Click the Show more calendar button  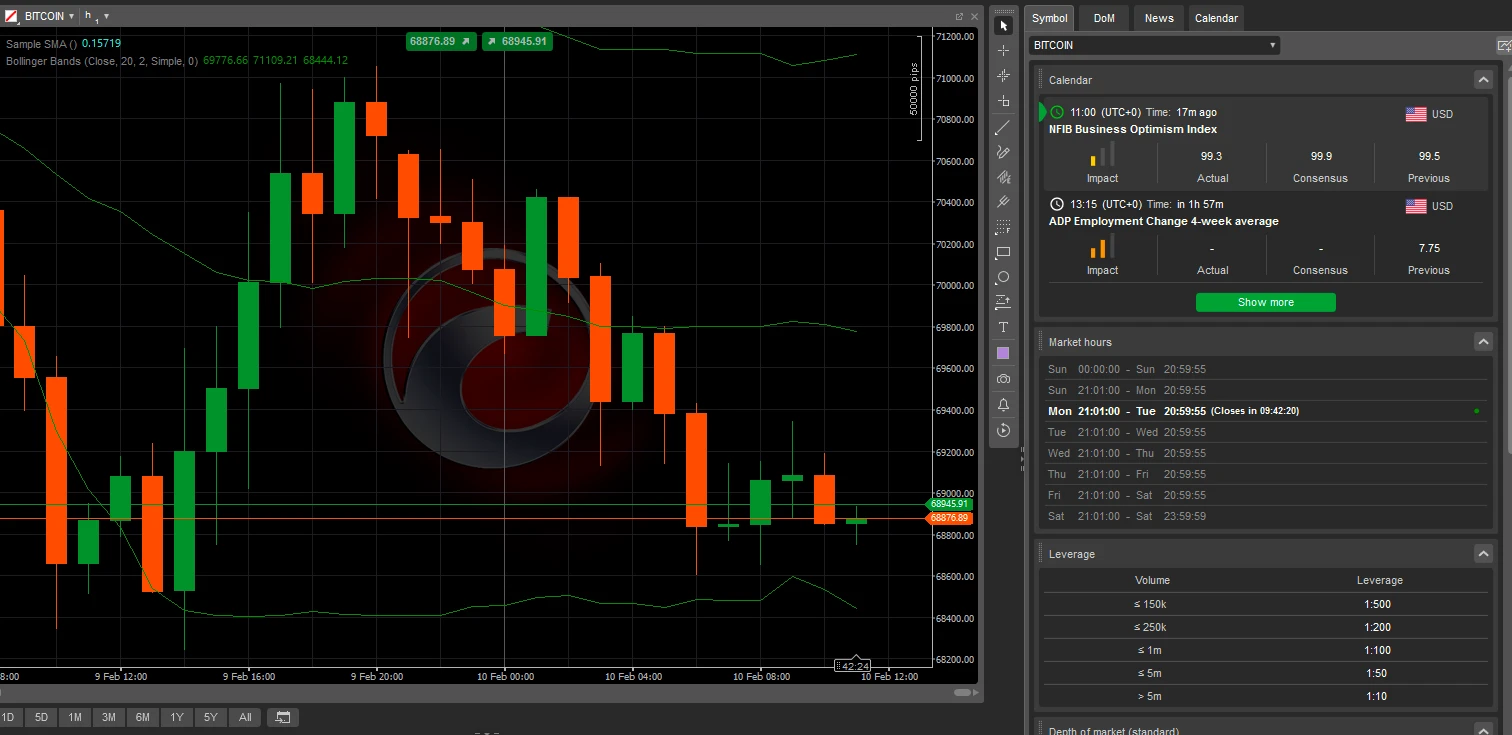[x=1265, y=302]
